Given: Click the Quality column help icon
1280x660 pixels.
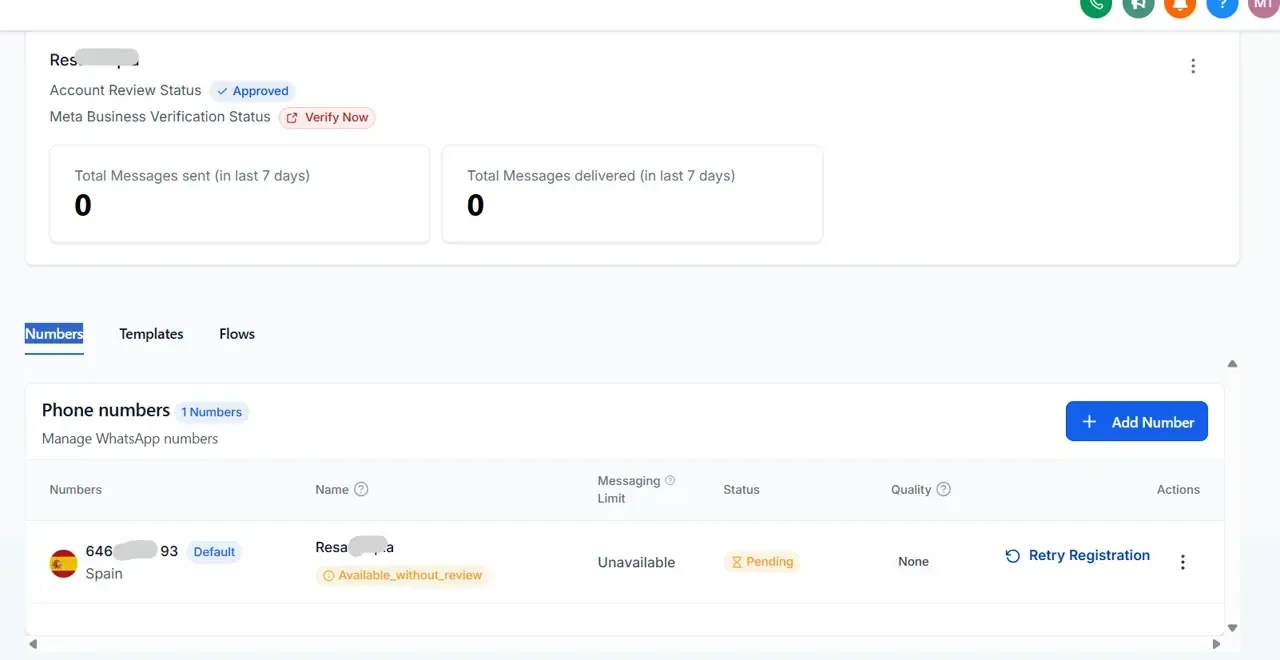Looking at the screenshot, I should point(944,489).
